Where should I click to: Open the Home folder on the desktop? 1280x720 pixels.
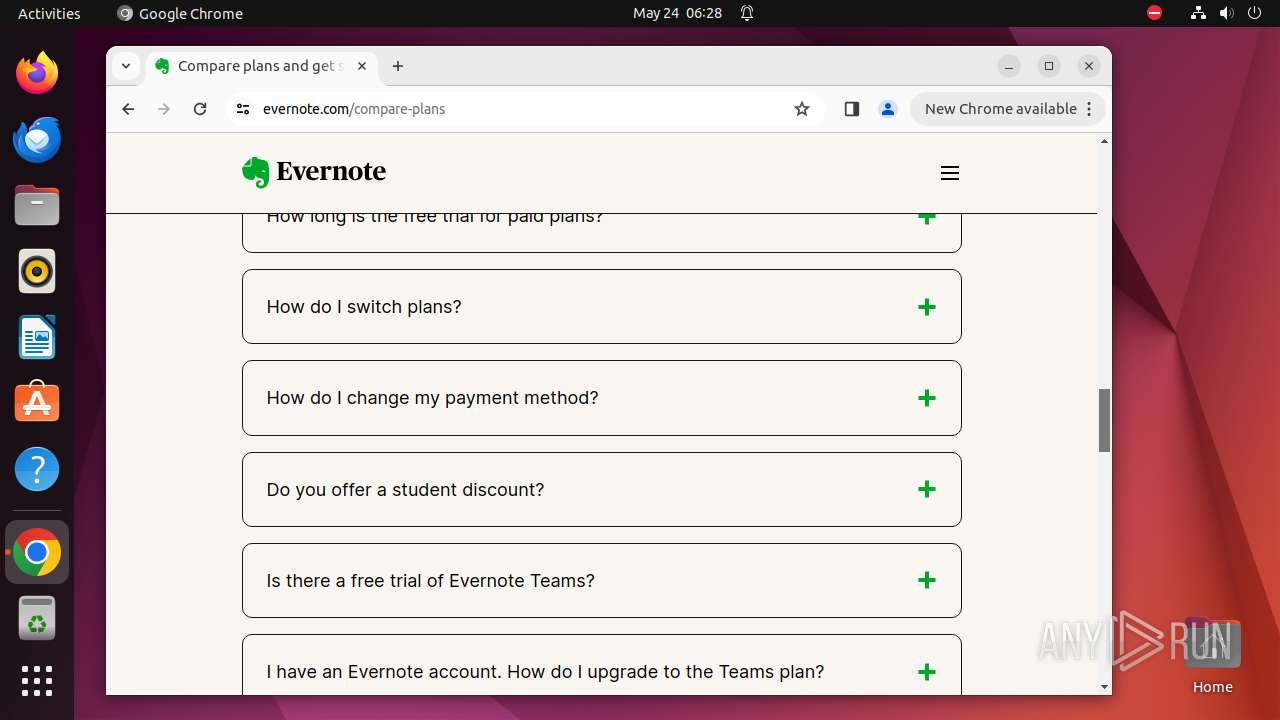1212,655
